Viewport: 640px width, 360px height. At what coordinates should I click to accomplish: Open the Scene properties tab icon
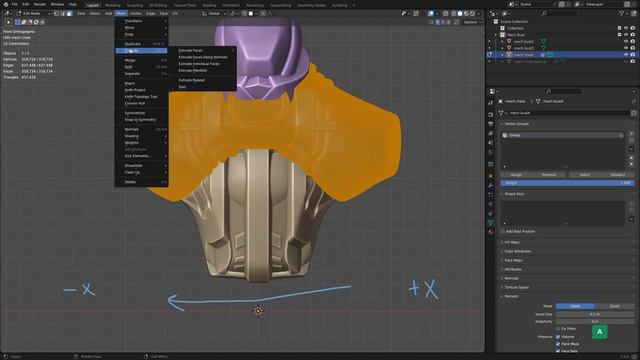(x=491, y=142)
